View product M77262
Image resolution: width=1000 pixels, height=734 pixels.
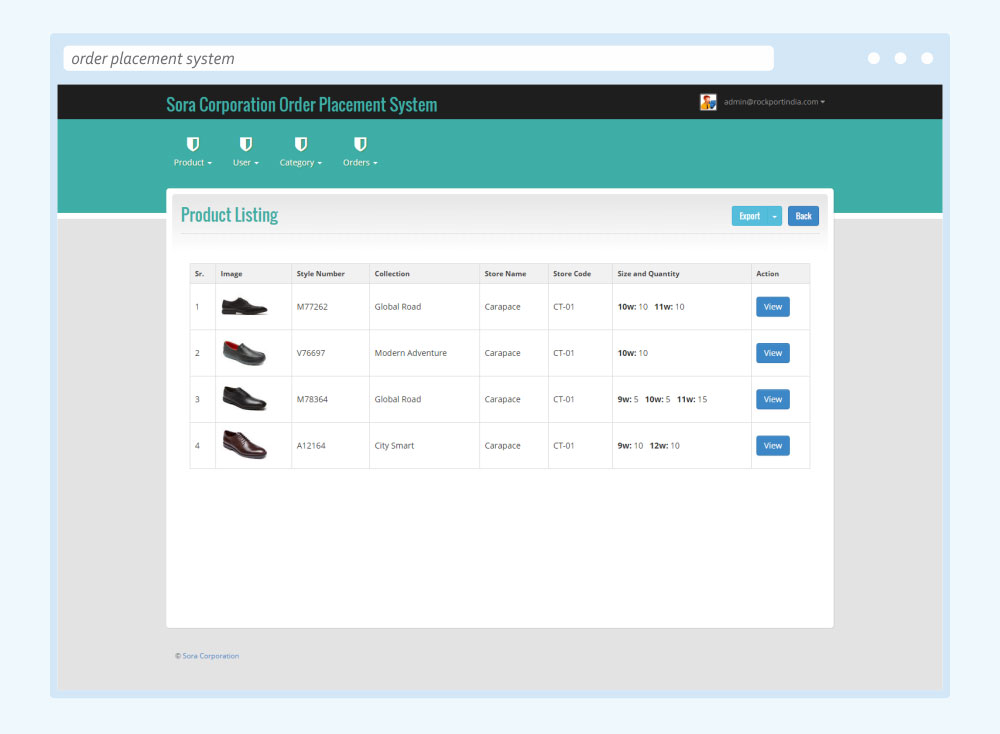(x=773, y=307)
